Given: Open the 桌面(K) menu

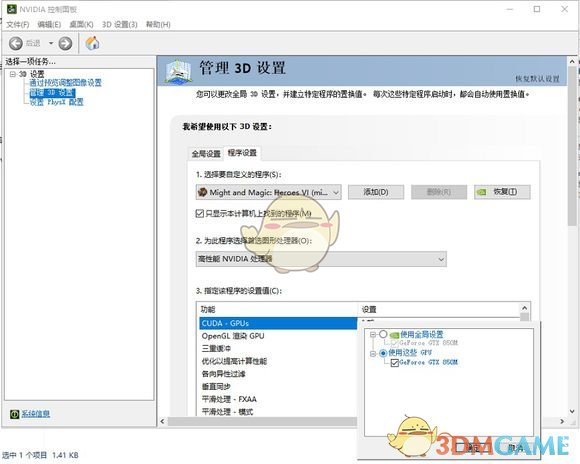Looking at the screenshot, I should point(81,24).
